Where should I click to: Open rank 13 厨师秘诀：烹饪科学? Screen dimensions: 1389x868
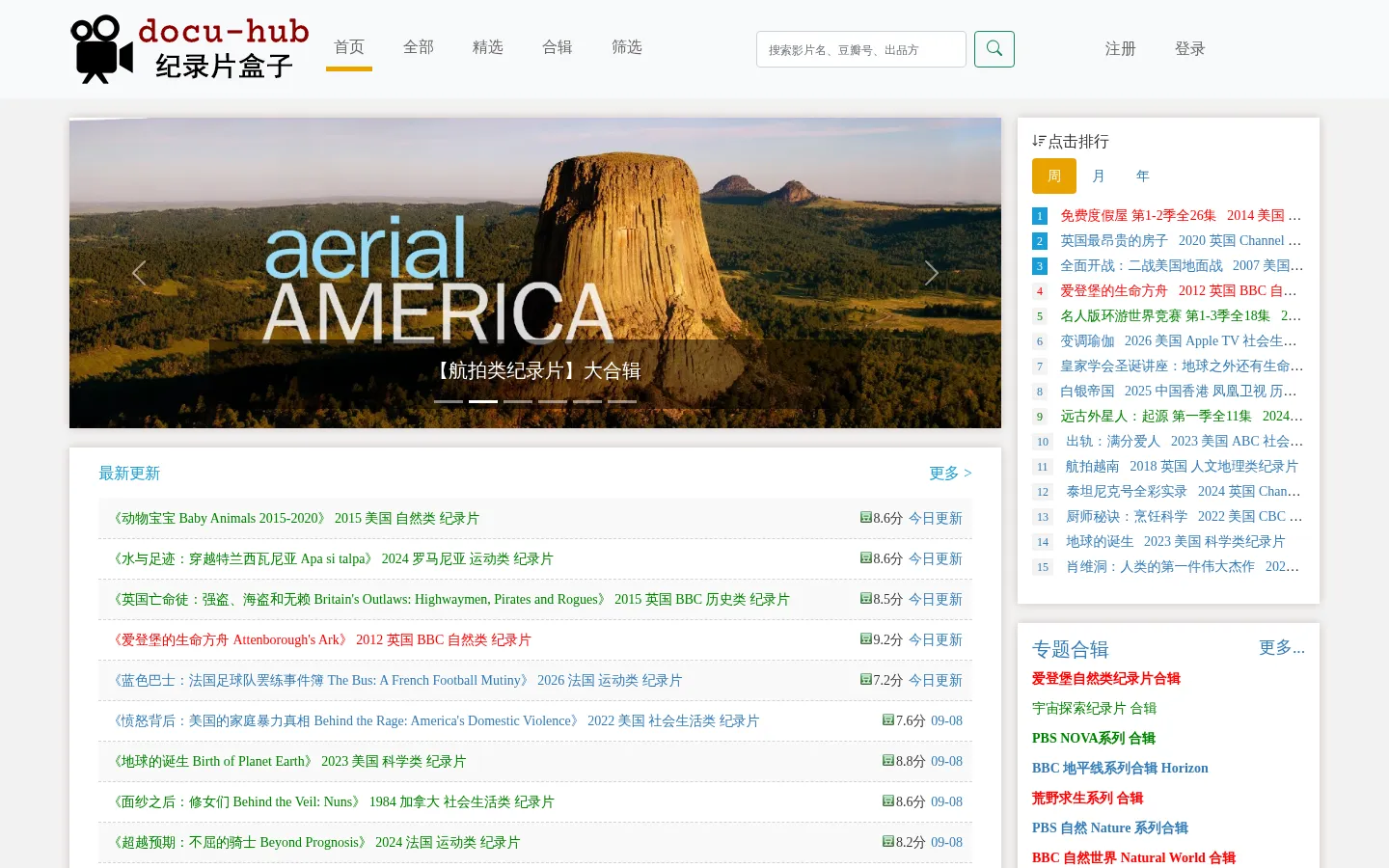point(1185,517)
